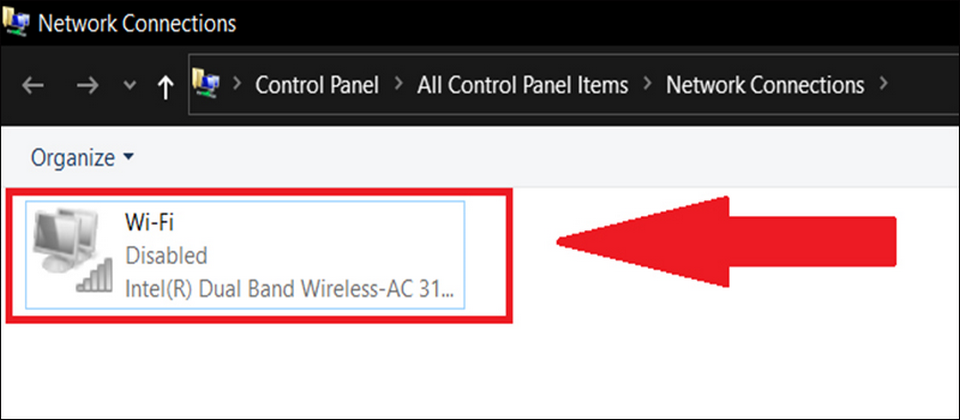
Task: Expand the chevron before Control Panel
Action: (x=237, y=85)
